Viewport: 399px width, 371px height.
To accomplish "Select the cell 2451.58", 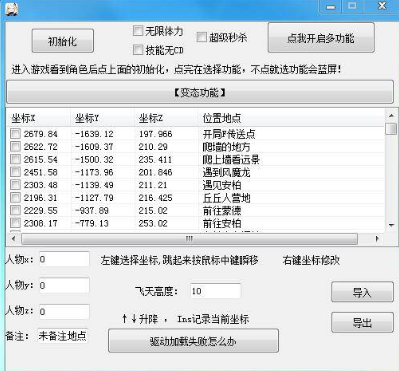I will point(41,172).
